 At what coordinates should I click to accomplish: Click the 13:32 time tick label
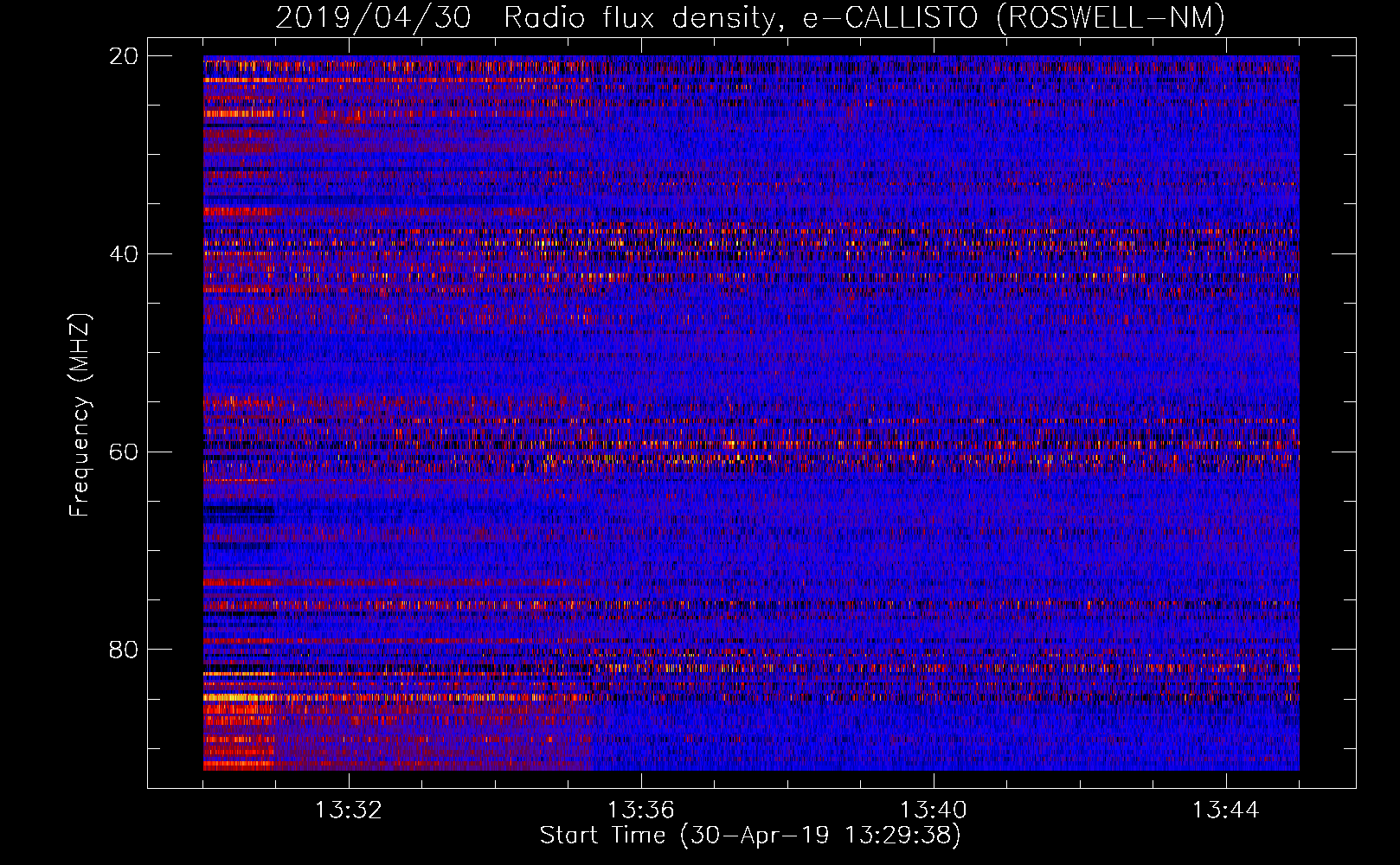coord(349,811)
